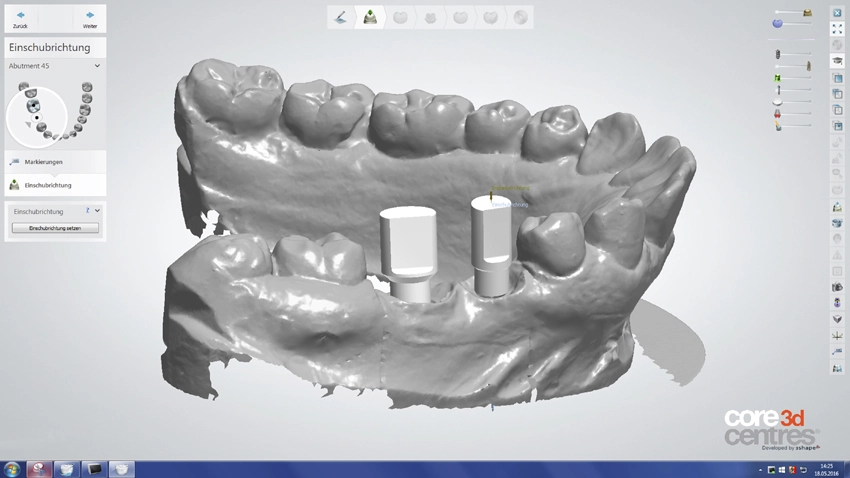Viewport: 850px width, 478px height.
Task: Open the Windows Start menu
Action: (13, 468)
